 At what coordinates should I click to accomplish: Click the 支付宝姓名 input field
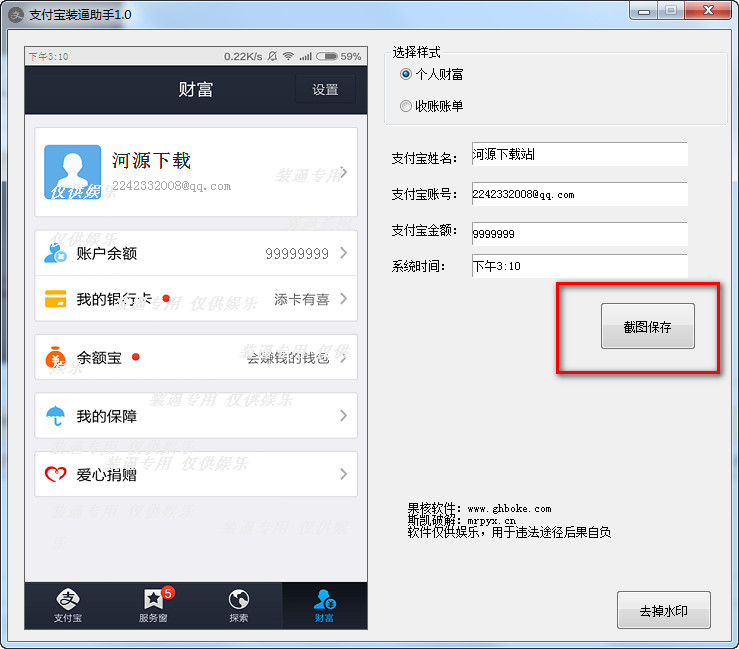(x=579, y=154)
